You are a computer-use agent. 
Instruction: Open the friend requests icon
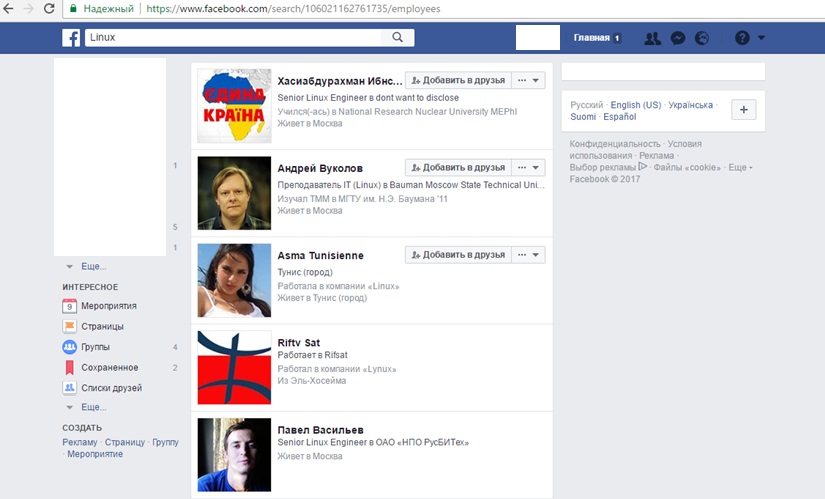click(652, 38)
